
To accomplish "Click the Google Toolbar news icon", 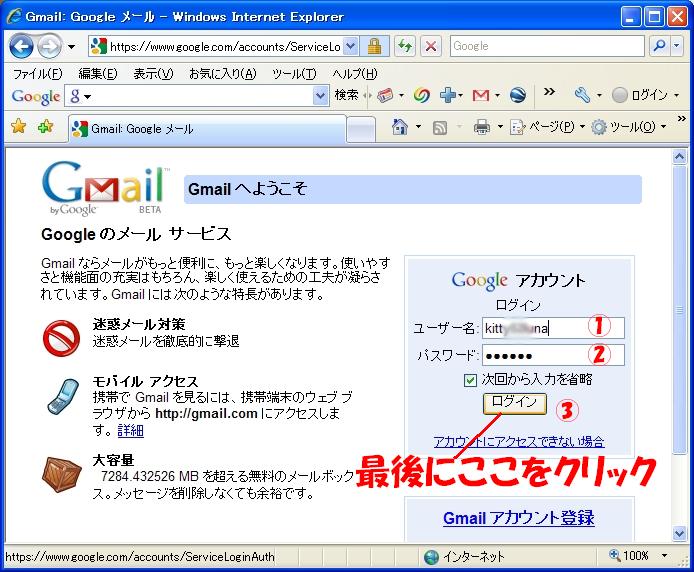I will pyautogui.click(x=385, y=95).
